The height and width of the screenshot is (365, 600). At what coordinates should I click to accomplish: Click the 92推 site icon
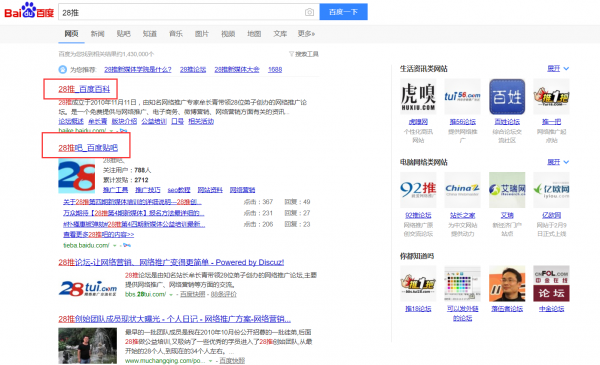coord(418,190)
